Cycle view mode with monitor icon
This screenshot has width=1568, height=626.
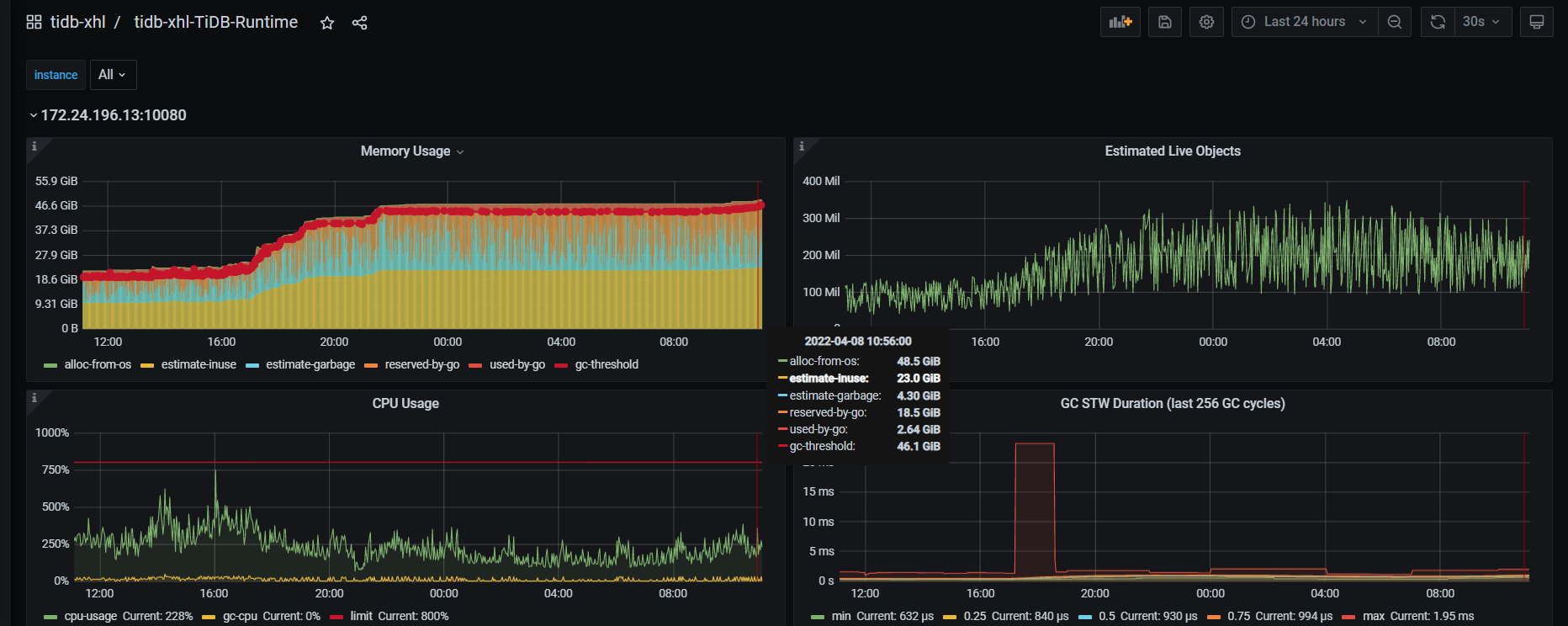point(1536,22)
